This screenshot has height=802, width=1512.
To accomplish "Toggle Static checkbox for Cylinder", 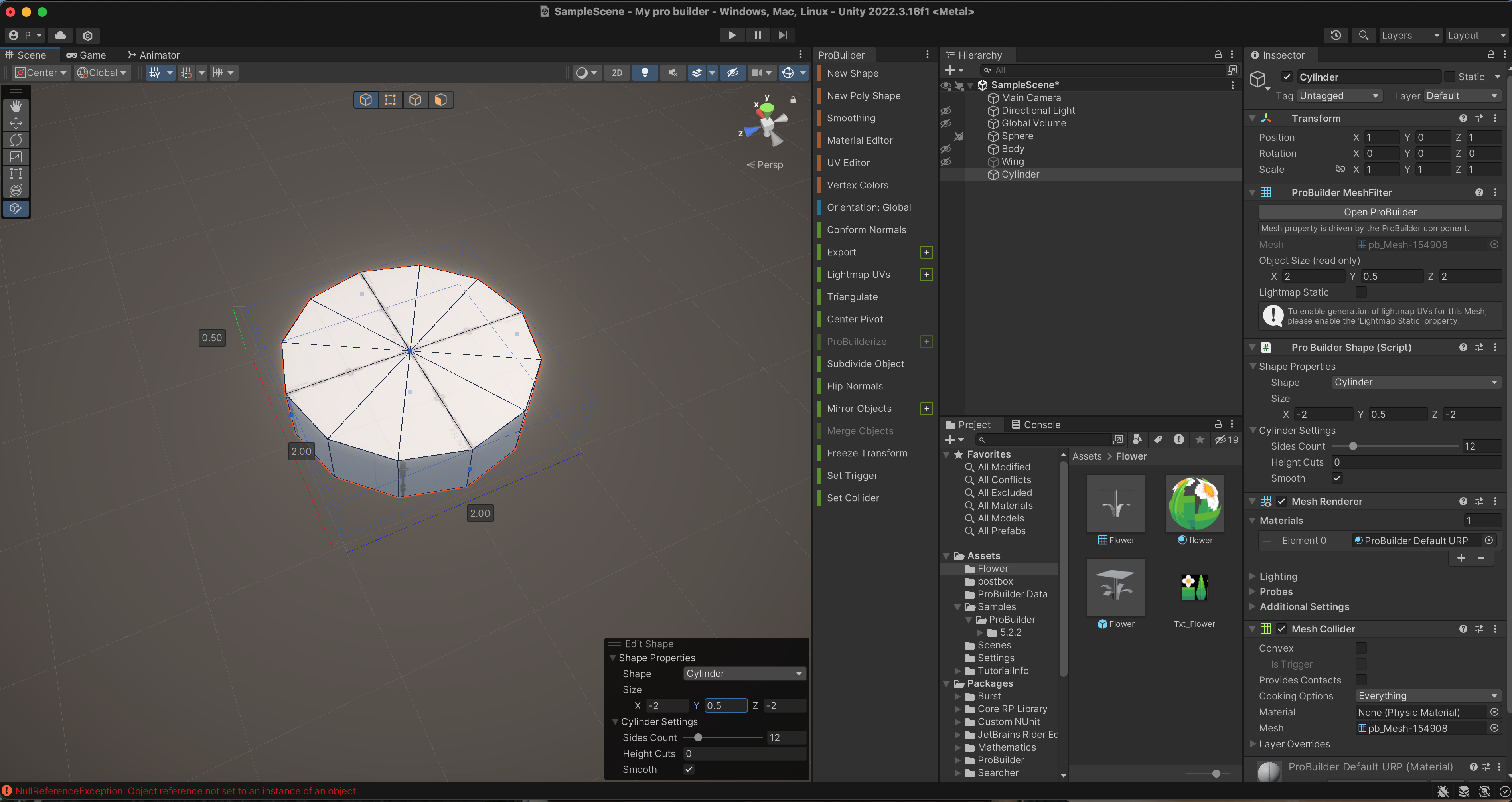I will 1450,77.
